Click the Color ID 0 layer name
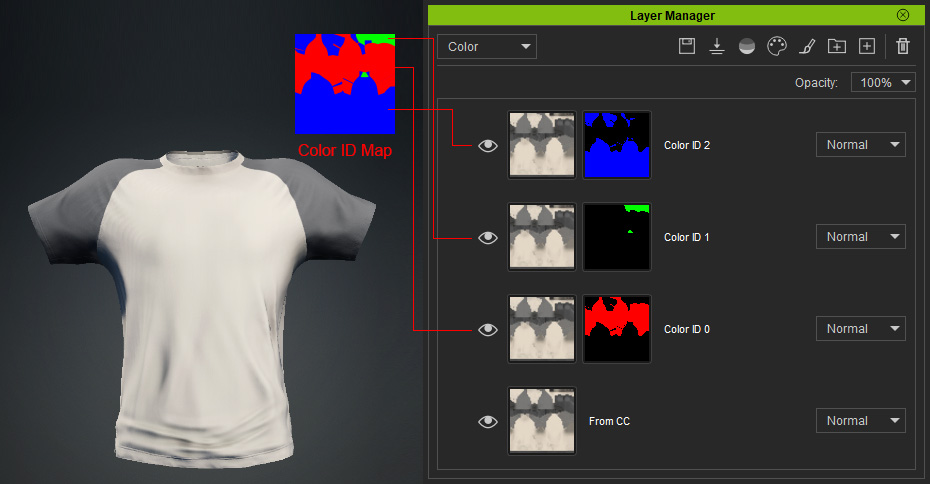 coord(687,329)
